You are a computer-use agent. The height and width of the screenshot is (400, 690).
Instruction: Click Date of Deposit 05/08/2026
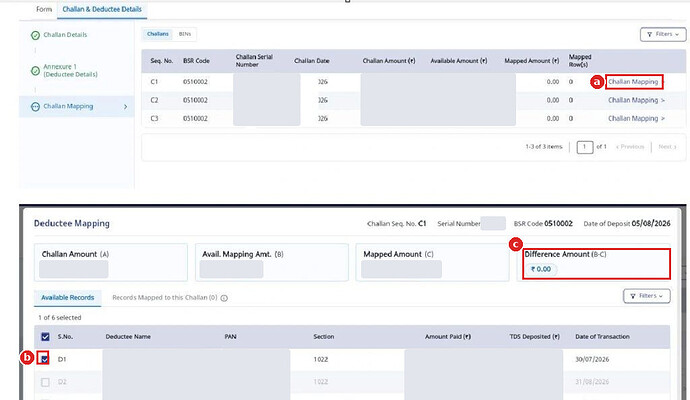click(x=627, y=224)
